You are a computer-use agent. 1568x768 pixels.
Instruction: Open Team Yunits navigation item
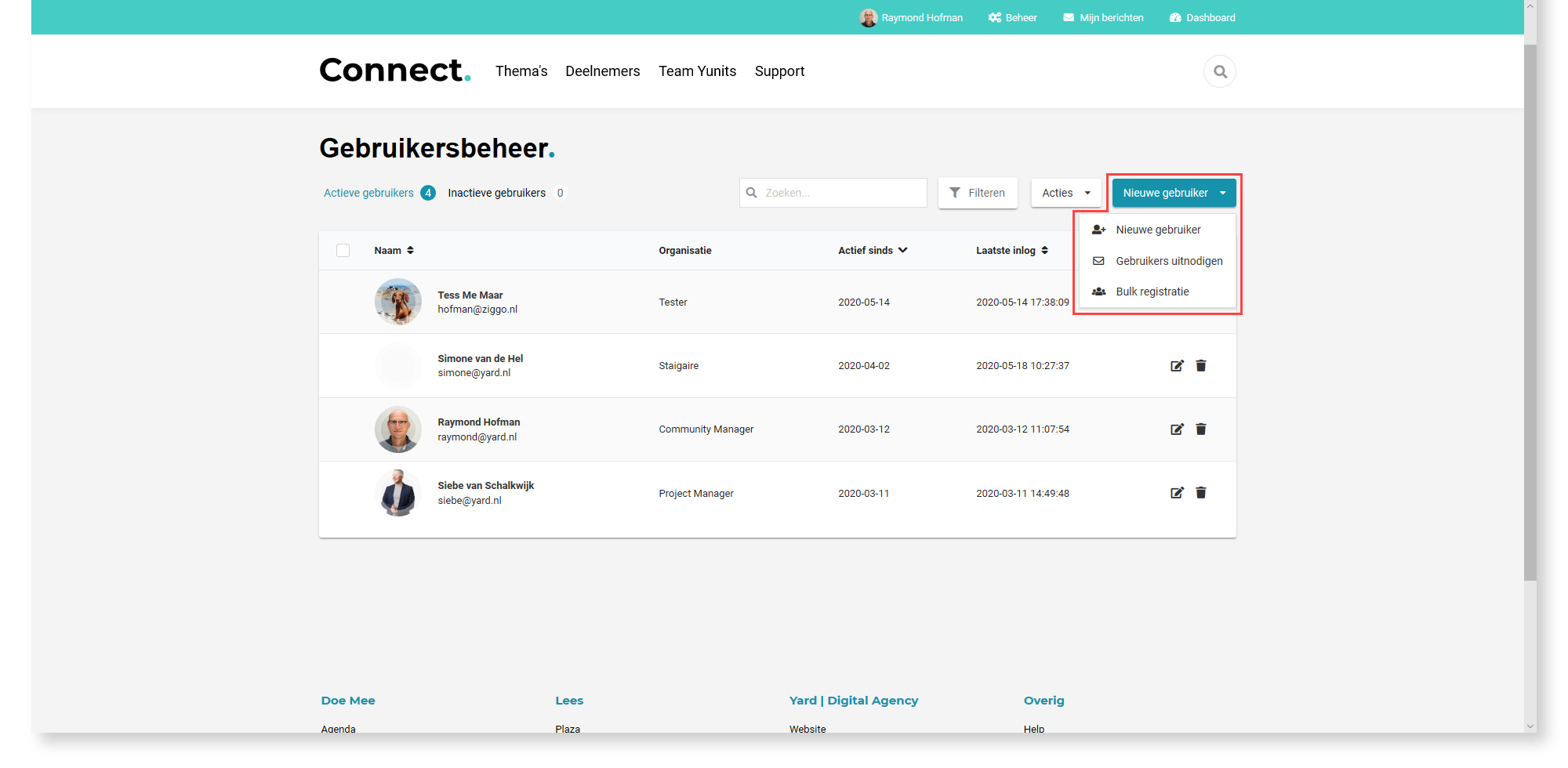point(697,71)
